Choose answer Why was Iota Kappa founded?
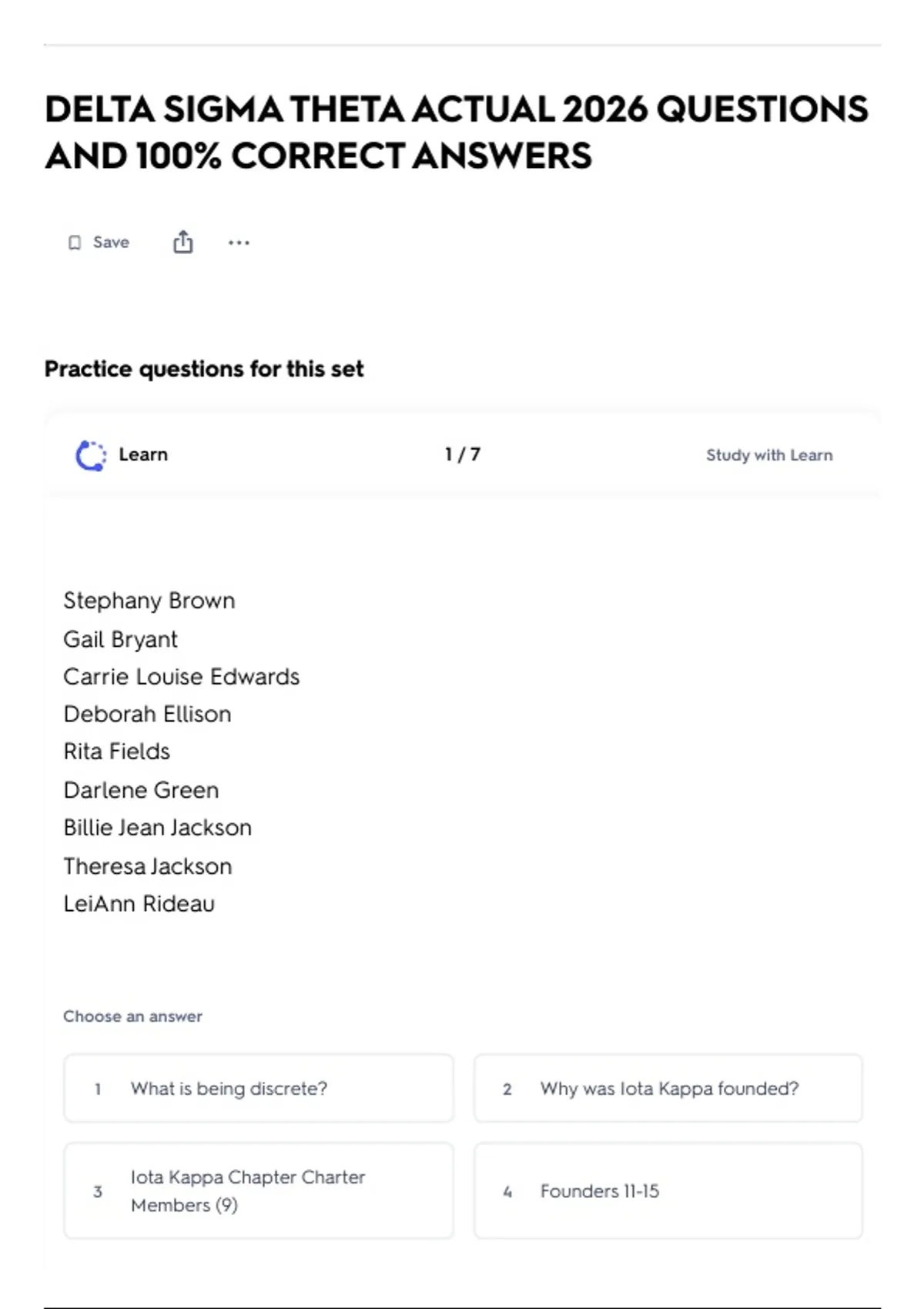 [668, 1088]
